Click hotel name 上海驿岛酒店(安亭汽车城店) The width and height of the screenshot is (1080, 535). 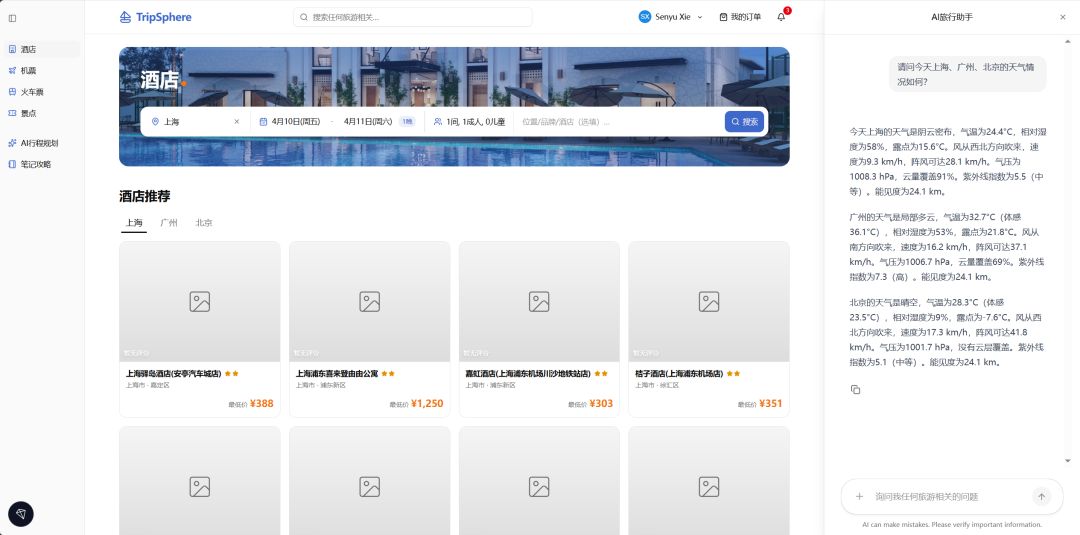pyautogui.click(x=174, y=374)
